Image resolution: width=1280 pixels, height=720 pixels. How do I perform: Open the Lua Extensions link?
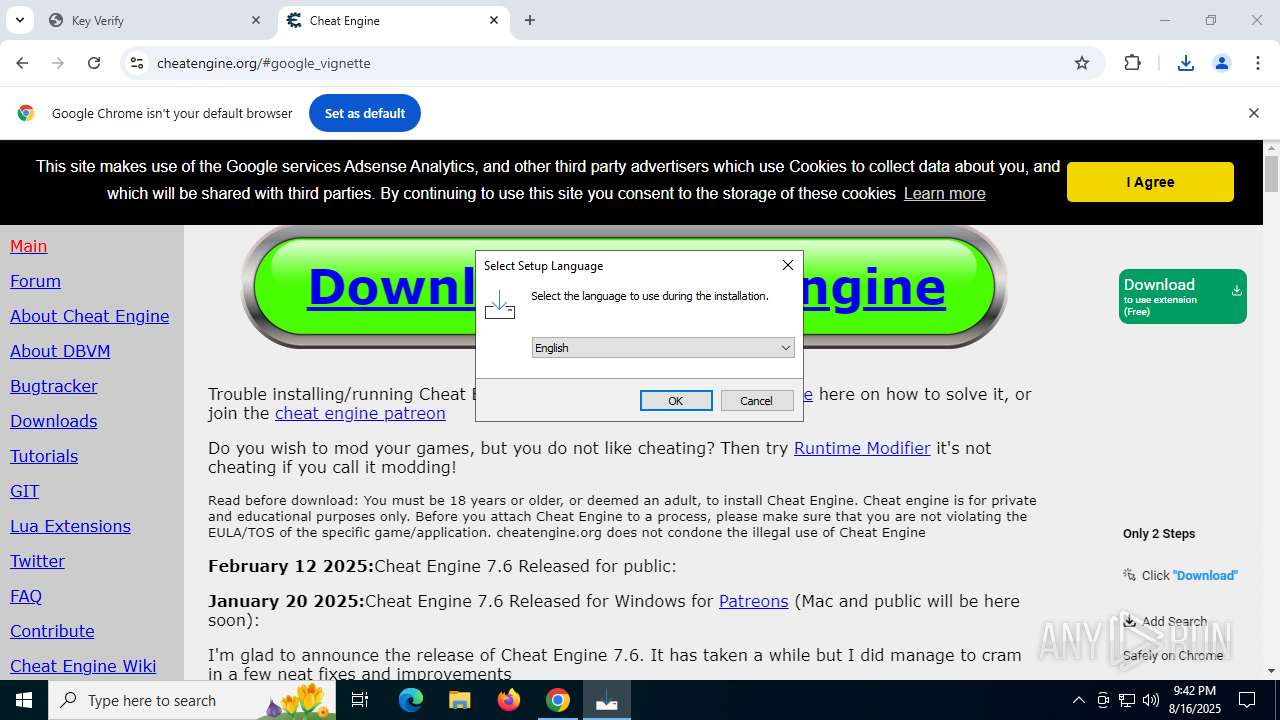pos(70,526)
